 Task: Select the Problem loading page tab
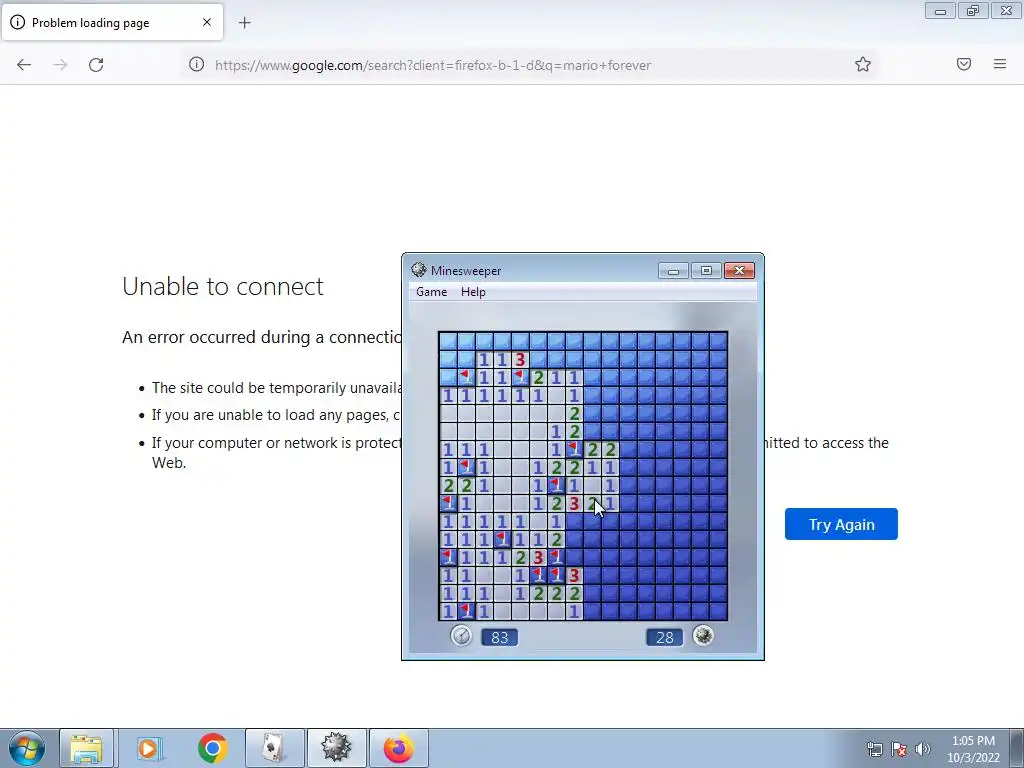point(112,22)
